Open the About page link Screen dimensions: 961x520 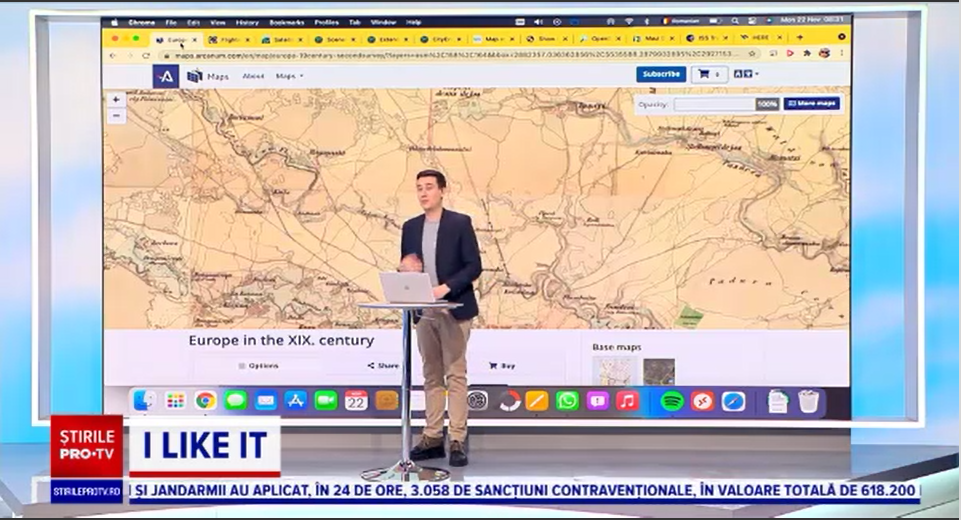tap(253, 76)
